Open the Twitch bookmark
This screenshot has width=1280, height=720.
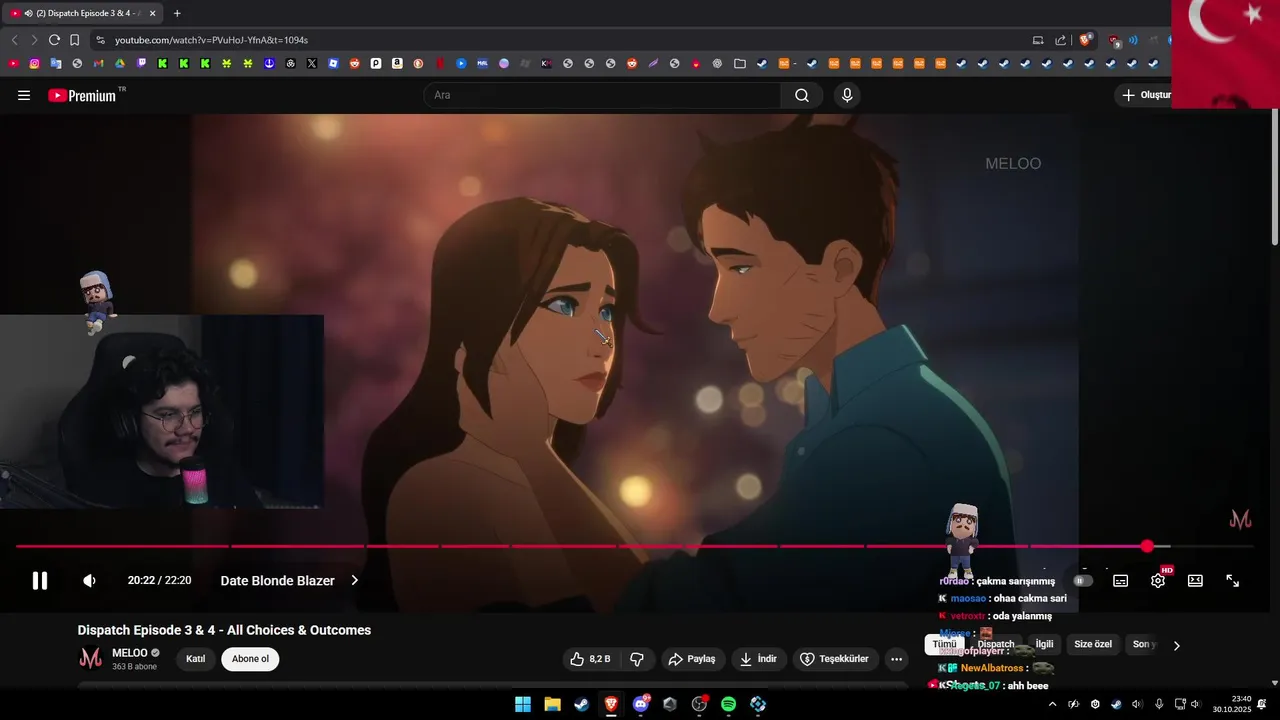click(141, 63)
